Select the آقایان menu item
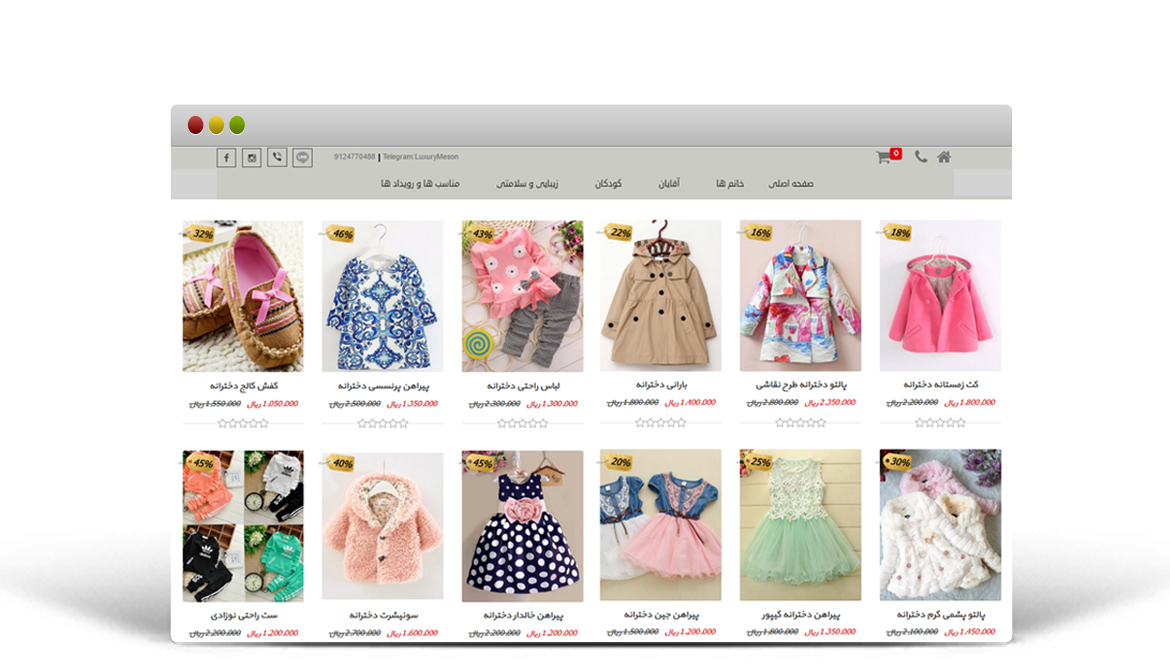Image resolution: width=1170 pixels, height=665 pixels. (x=669, y=184)
